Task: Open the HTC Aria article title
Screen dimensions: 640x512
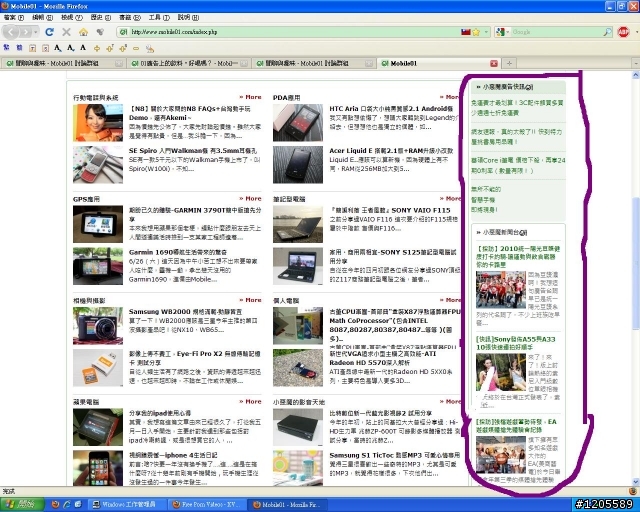Action: tap(391, 109)
